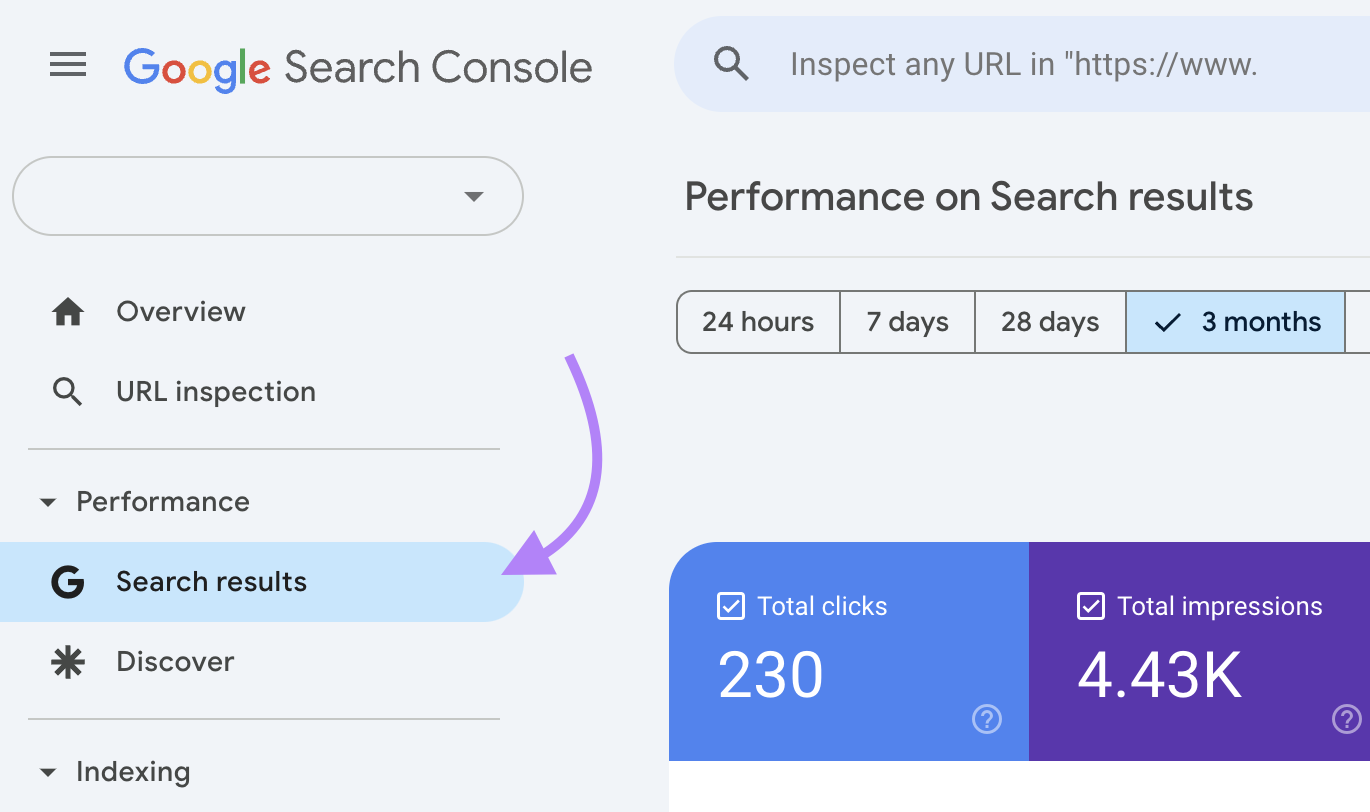Choose the 28 days filter
This screenshot has width=1370, height=812.
tap(1050, 322)
